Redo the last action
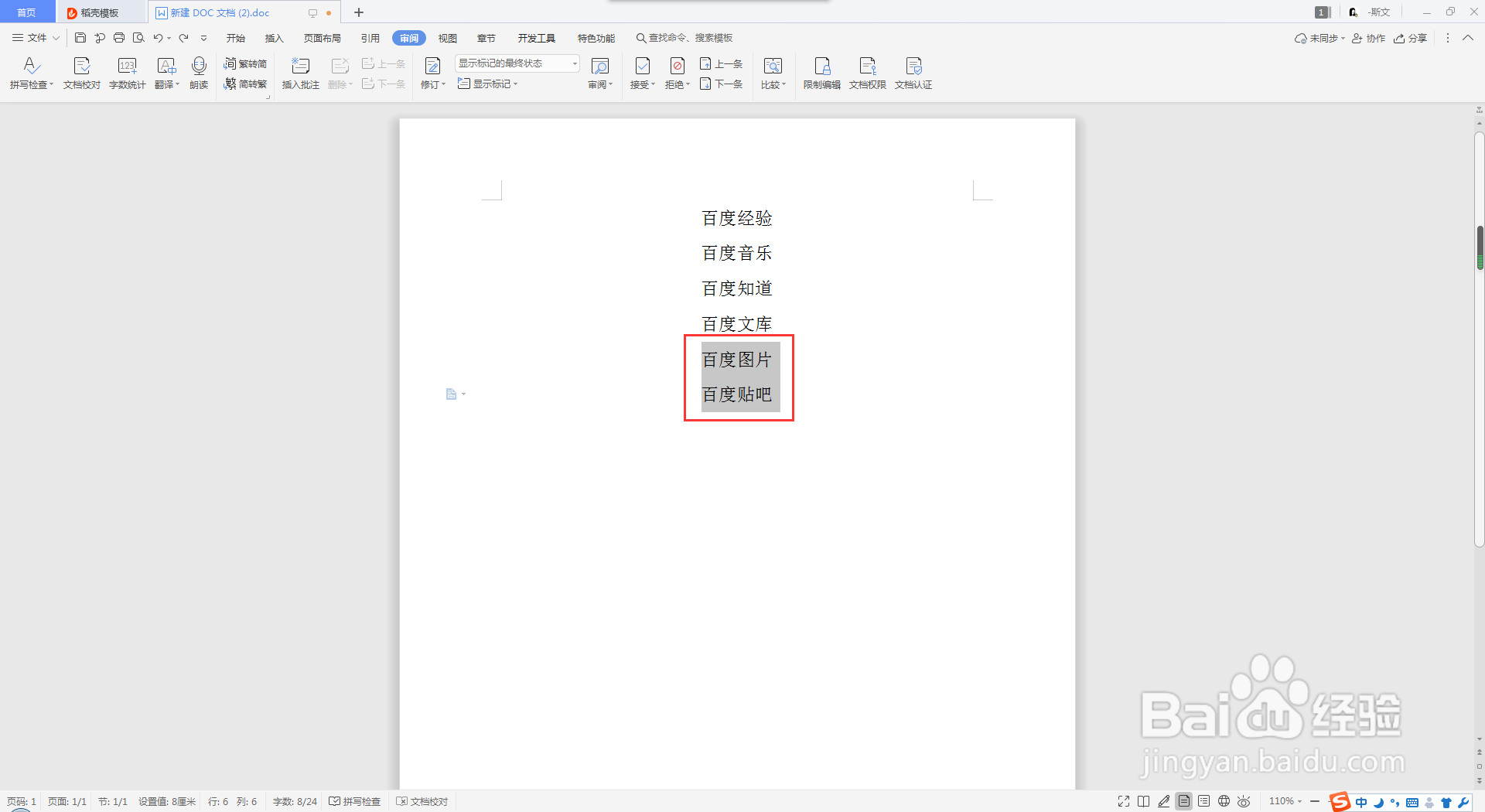1485x812 pixels. pyautogui.click(x=184, y=38)
